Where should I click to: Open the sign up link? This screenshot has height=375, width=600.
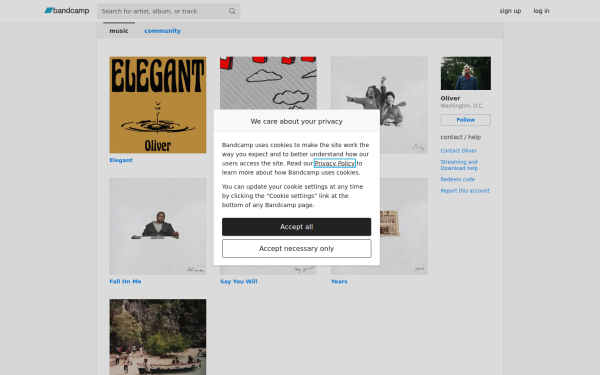(510, 11)
